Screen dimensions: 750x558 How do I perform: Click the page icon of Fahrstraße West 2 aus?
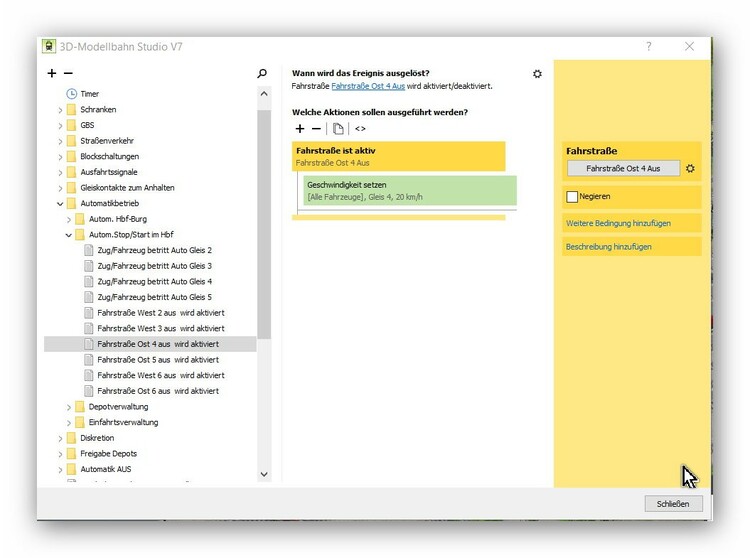88,313
